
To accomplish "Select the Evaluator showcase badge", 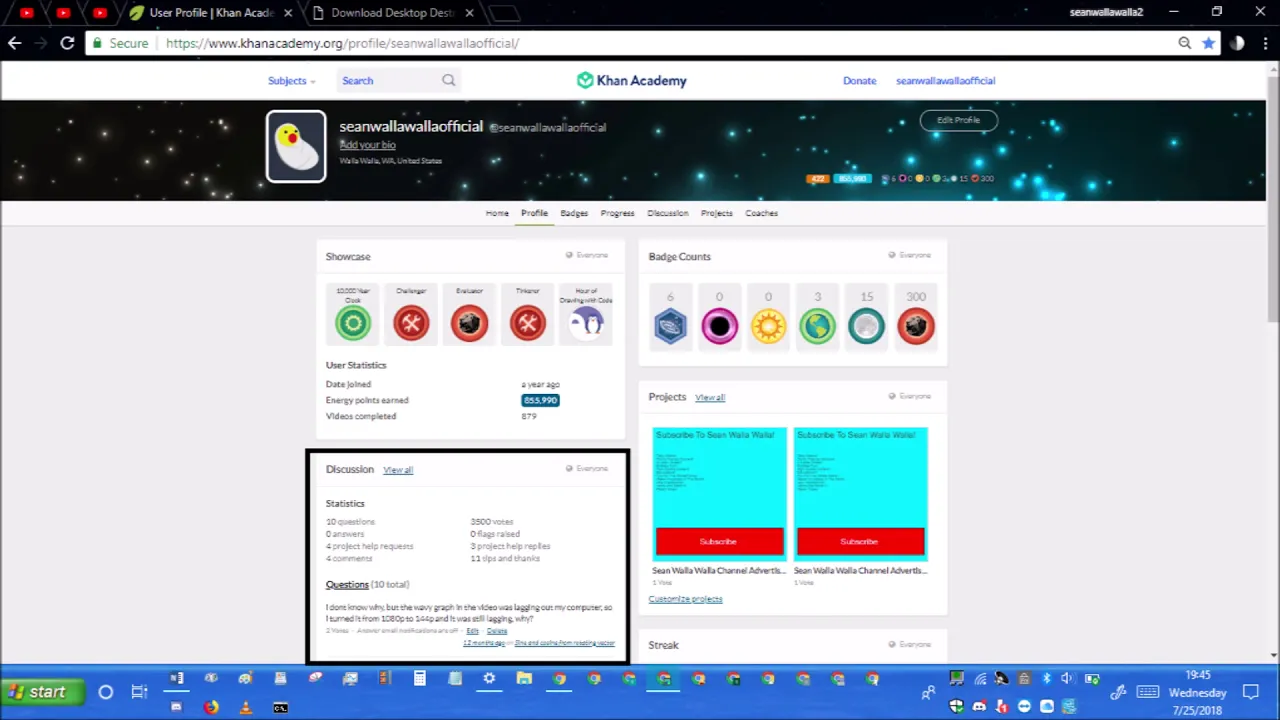I will point(469,316).
